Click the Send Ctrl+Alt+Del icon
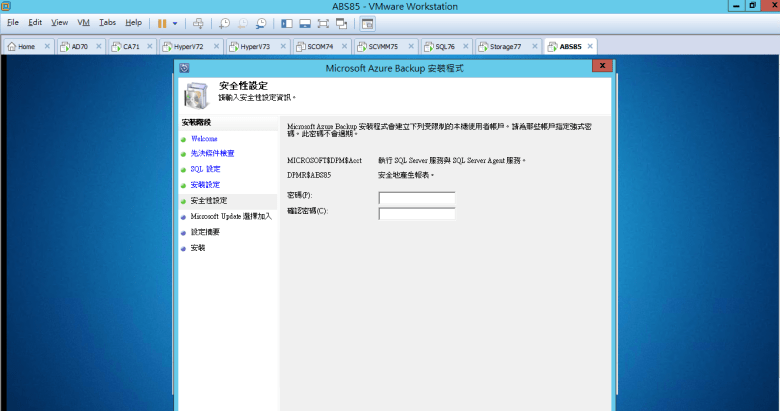The image size is (780, 411). pyautogui.click(x=198, y=22)
